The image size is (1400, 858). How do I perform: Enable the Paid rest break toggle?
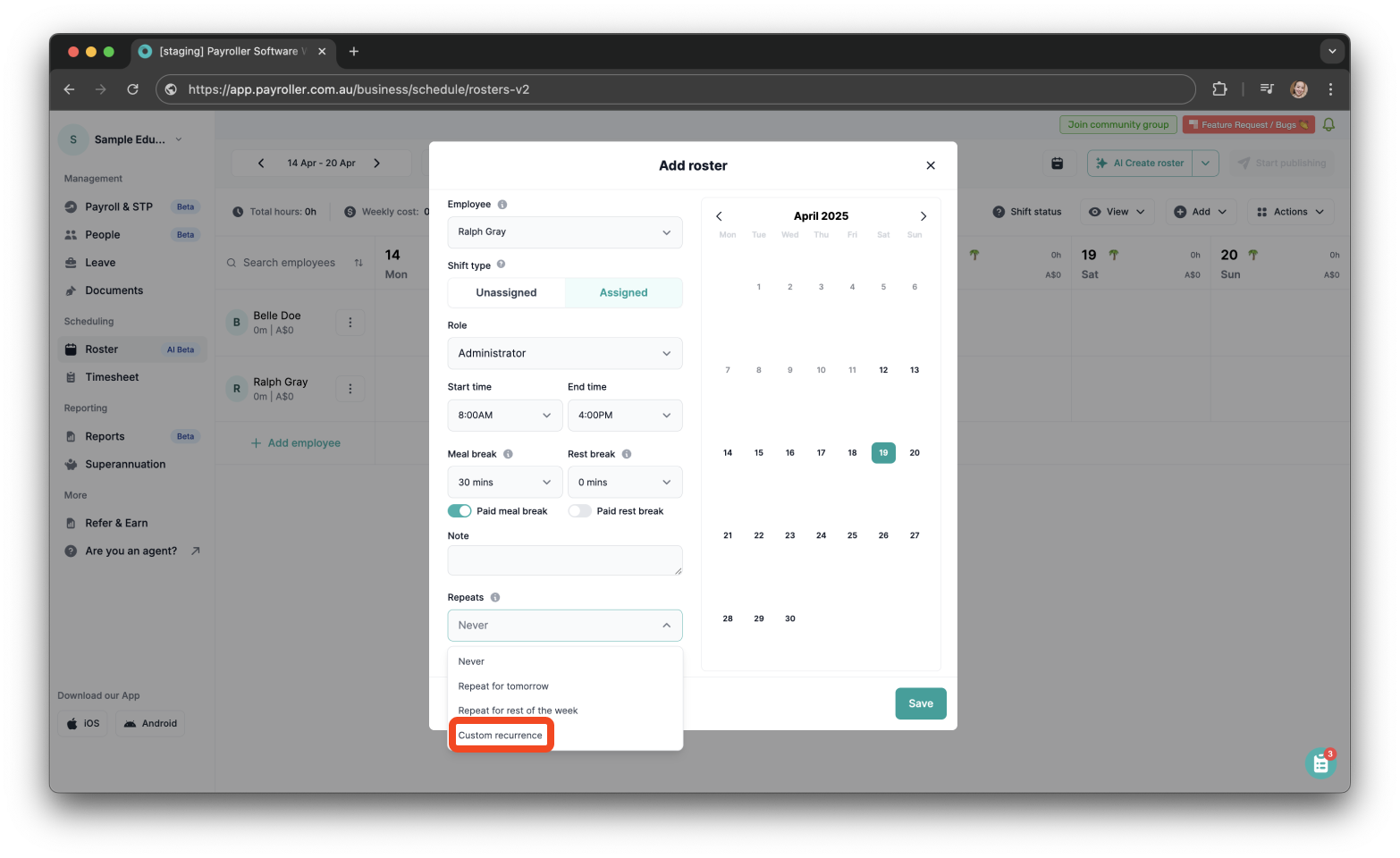tap(579, 510)
